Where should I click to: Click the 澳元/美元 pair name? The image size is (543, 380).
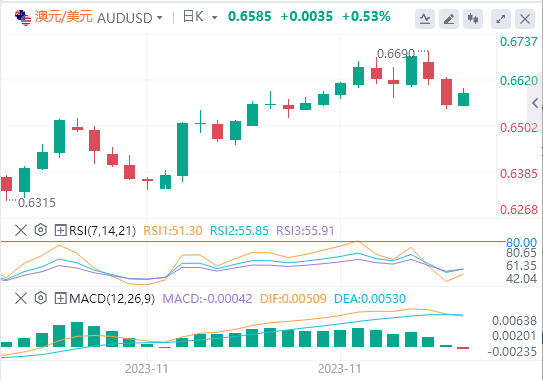[64, 17]
